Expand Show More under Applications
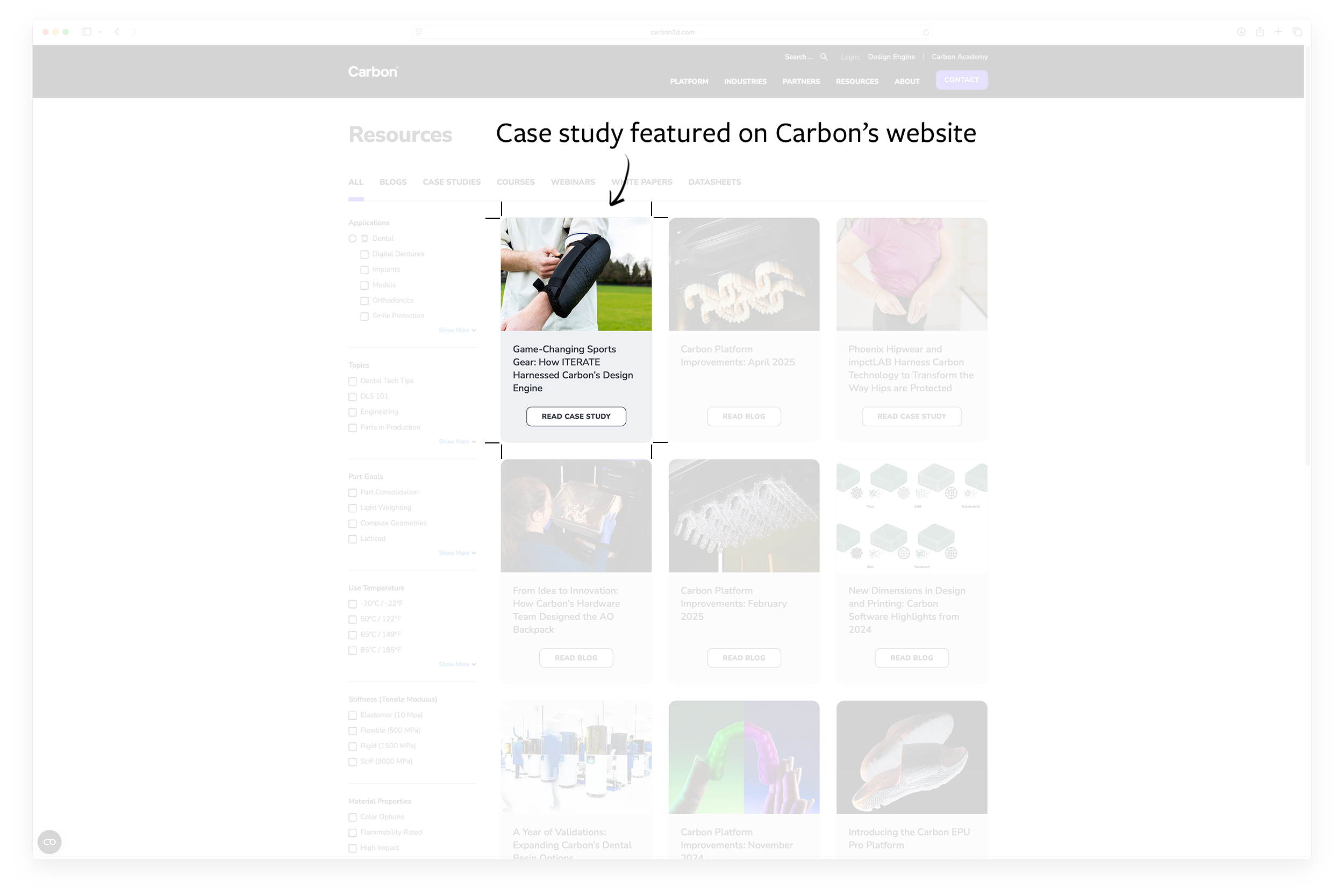 pyautogui.click(x=457, y=330)
